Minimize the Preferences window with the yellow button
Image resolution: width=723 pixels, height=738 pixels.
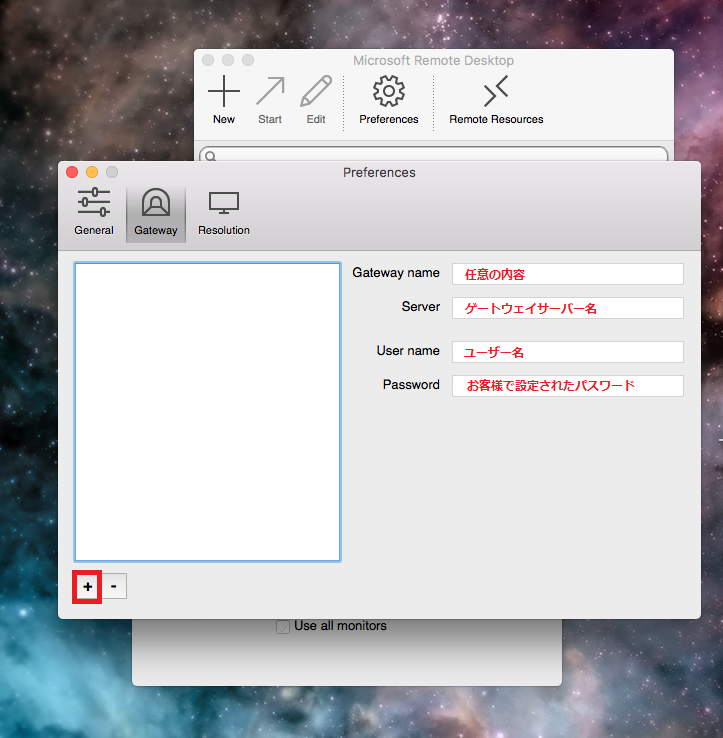coord(92,172)
